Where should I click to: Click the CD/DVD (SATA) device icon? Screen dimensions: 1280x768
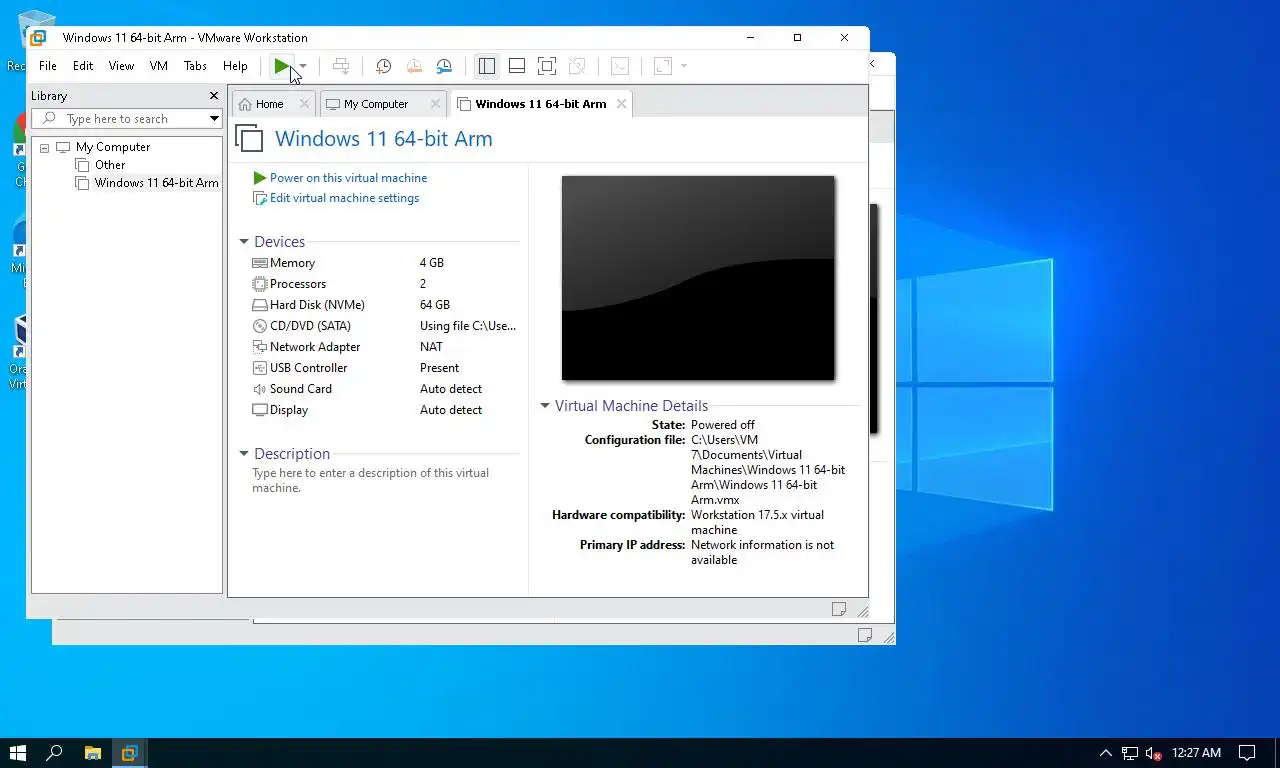click(x=260, y=326)
